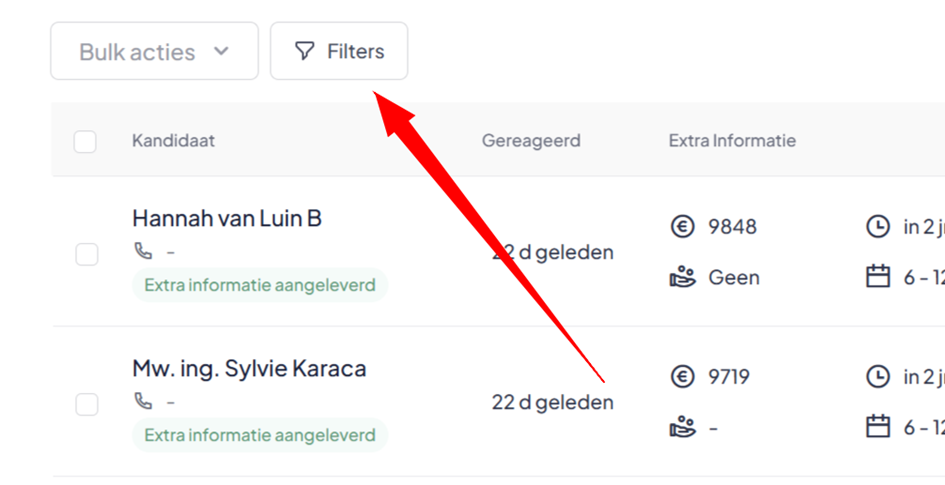The width and height of the screenshot is (945, 485).
Task: Sort by the Kandidaat column header
Action: (174, 141)
